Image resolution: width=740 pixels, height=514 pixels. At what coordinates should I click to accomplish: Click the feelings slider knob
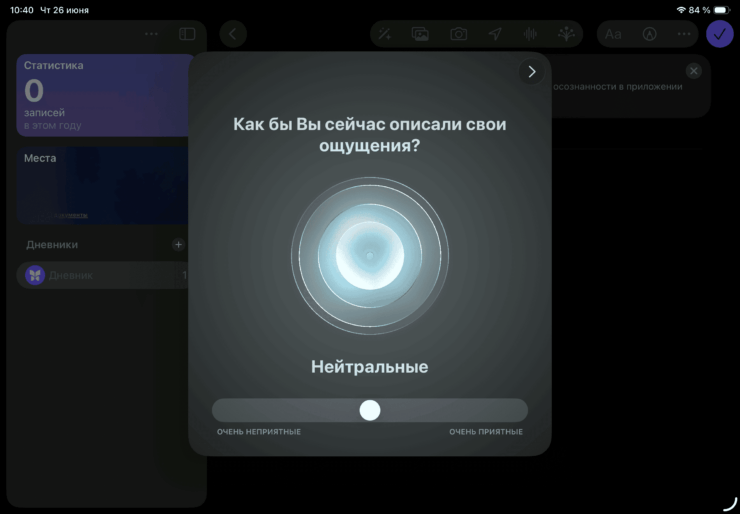click(x=370, y=410)
